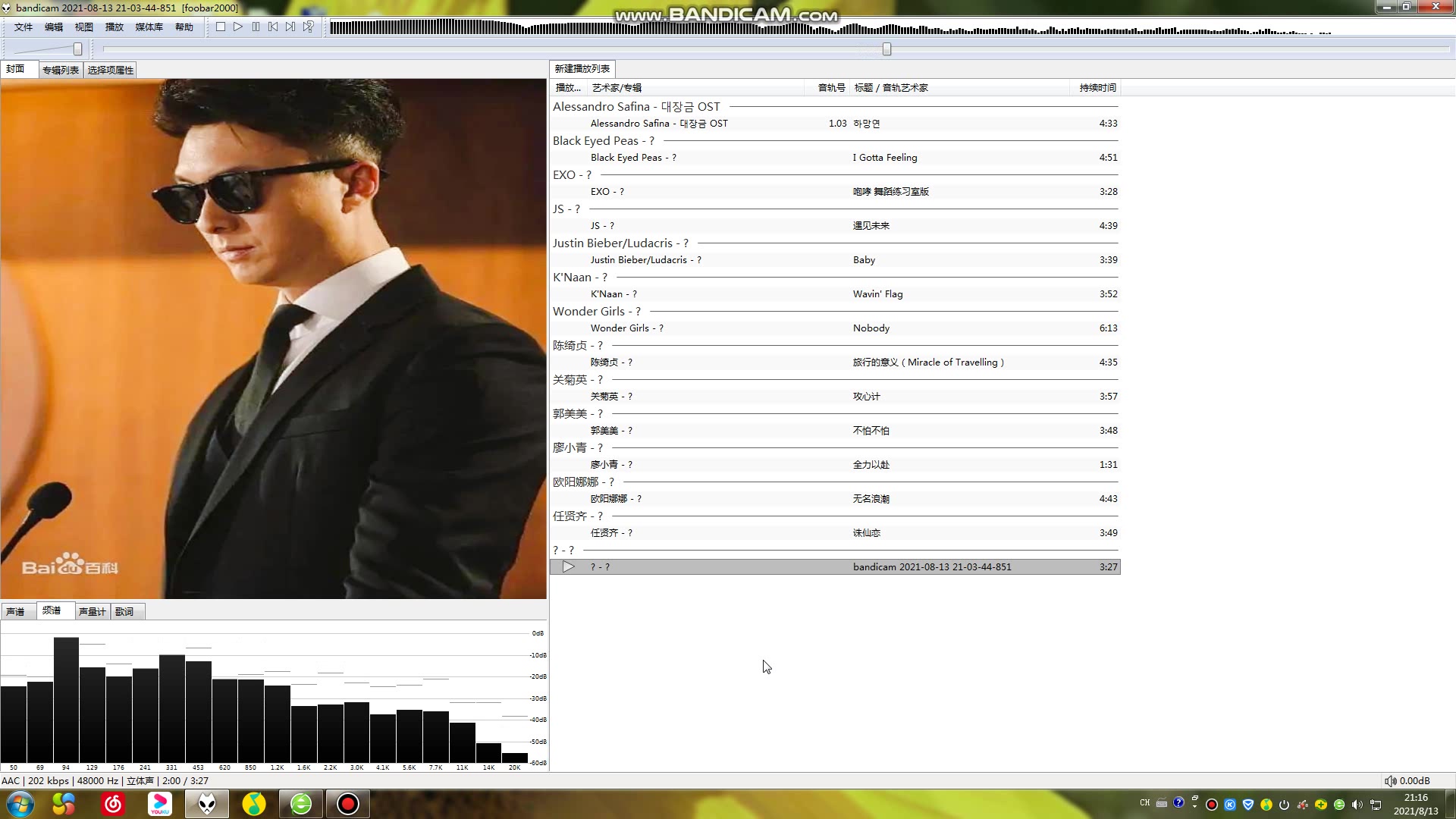1456x819 pixels.
Task: Select the track 旅行的意义 (Miracle of Travelling)
Action: [835, 362]
